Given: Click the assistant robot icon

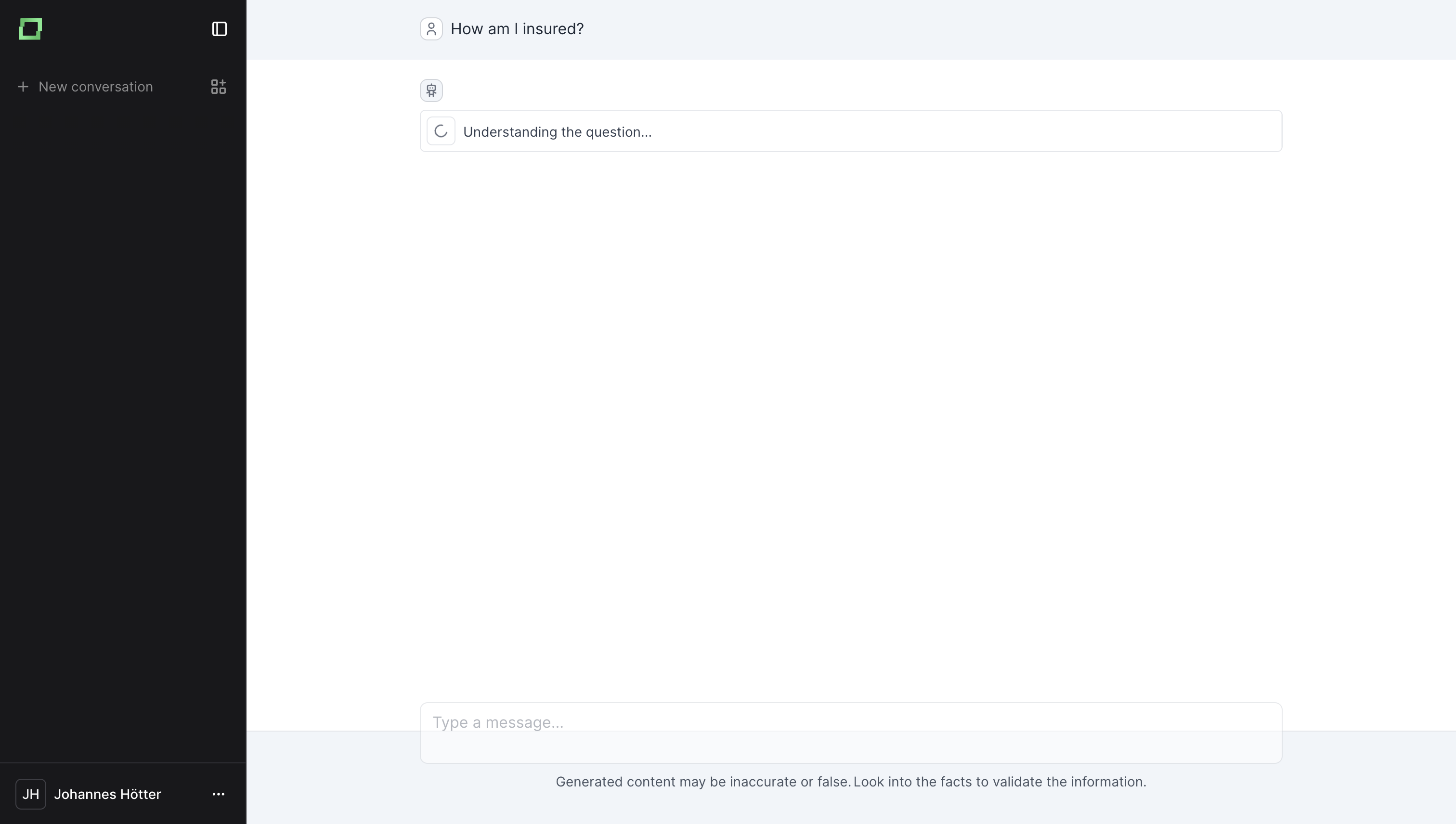Looking at the screenshot, I should pyautogui.click(x=431, y=90).
